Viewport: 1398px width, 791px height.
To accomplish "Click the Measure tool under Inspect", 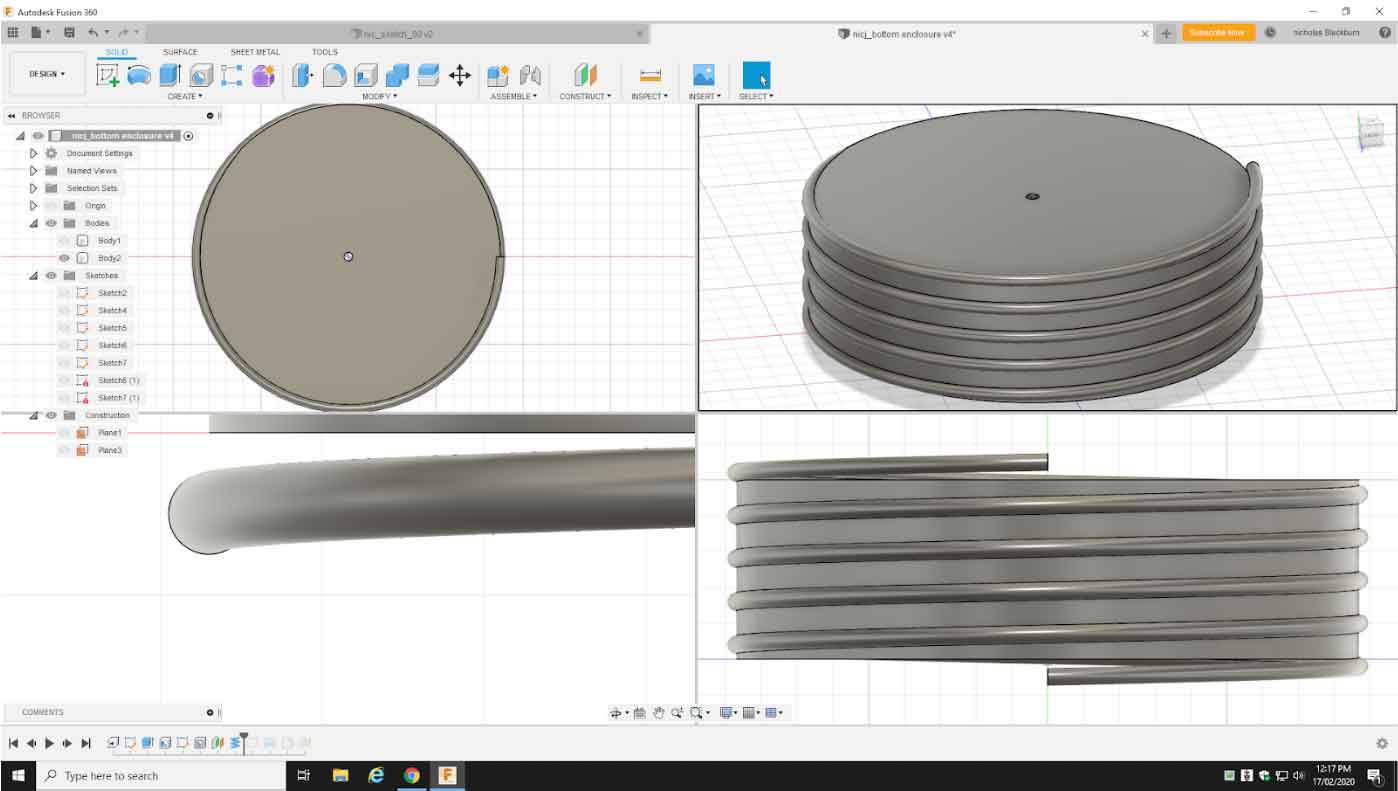I will pos(650,75).
